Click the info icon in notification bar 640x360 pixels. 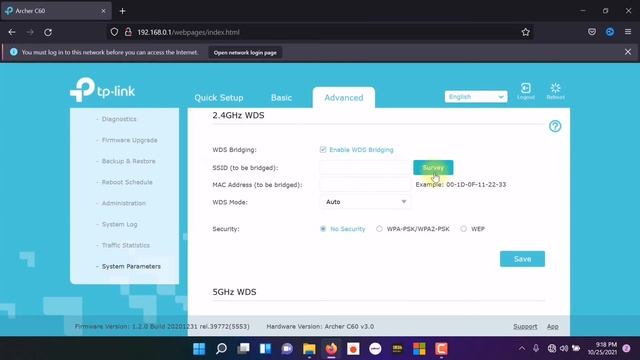pos(14,52)
